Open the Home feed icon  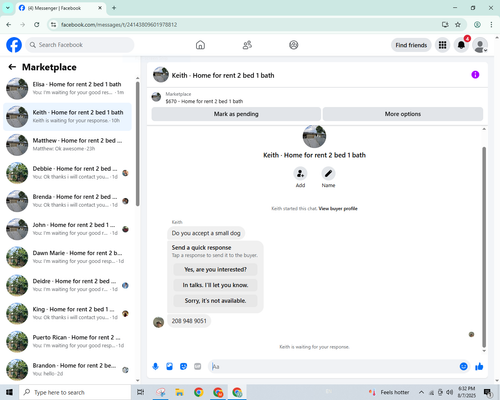[200, 45]
